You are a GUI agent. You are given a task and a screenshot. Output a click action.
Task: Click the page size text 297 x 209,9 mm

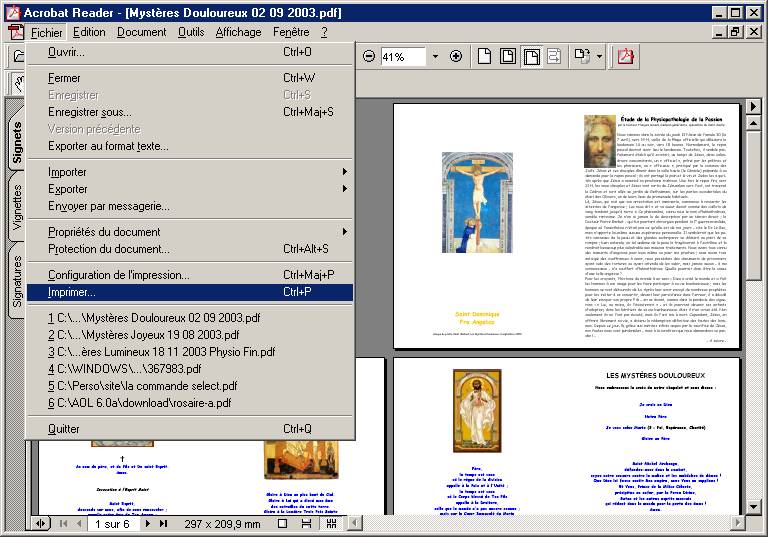coord(222,524)
